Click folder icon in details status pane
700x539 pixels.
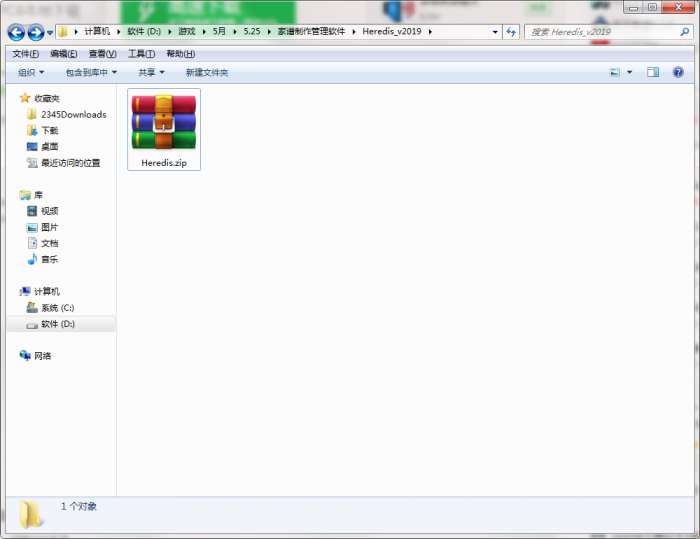(31, 514)
